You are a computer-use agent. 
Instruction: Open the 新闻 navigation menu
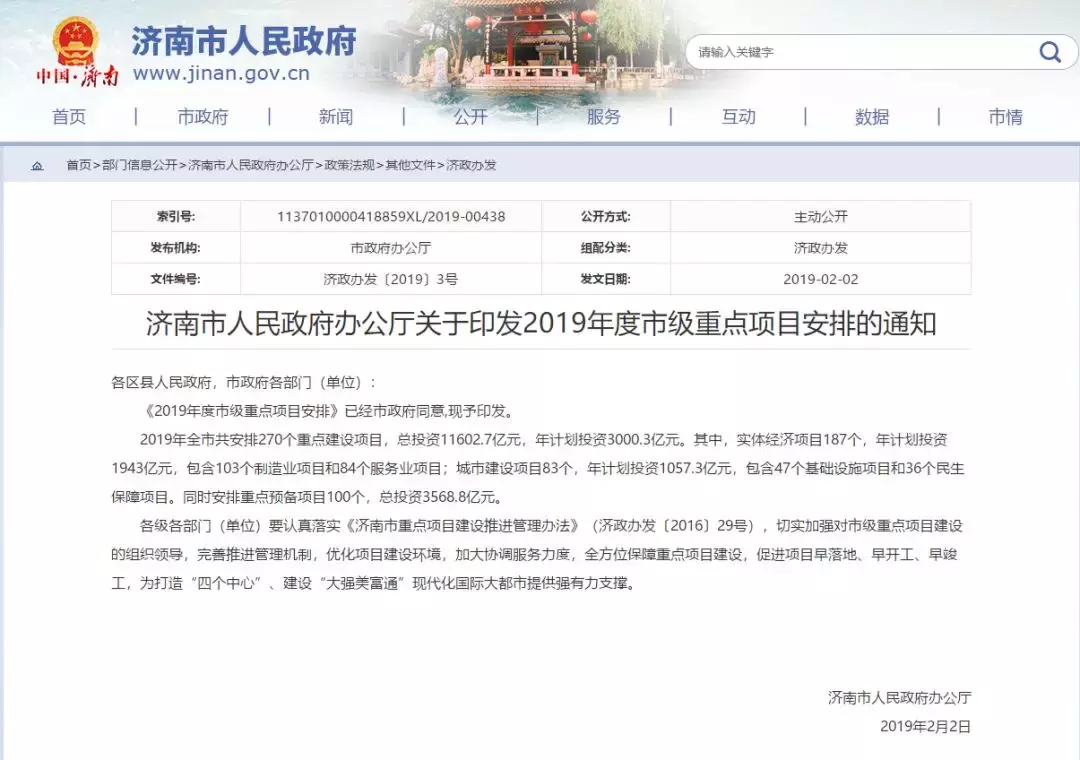tap(336, 117)
